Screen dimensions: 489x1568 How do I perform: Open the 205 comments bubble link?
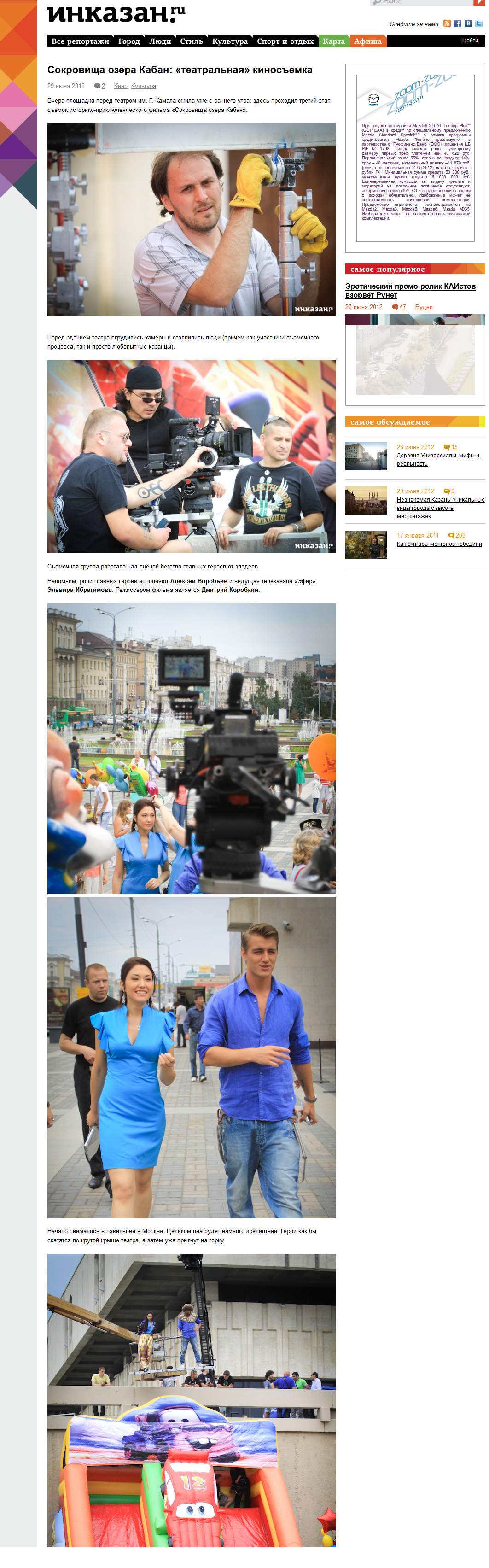[x=456, y=536]
